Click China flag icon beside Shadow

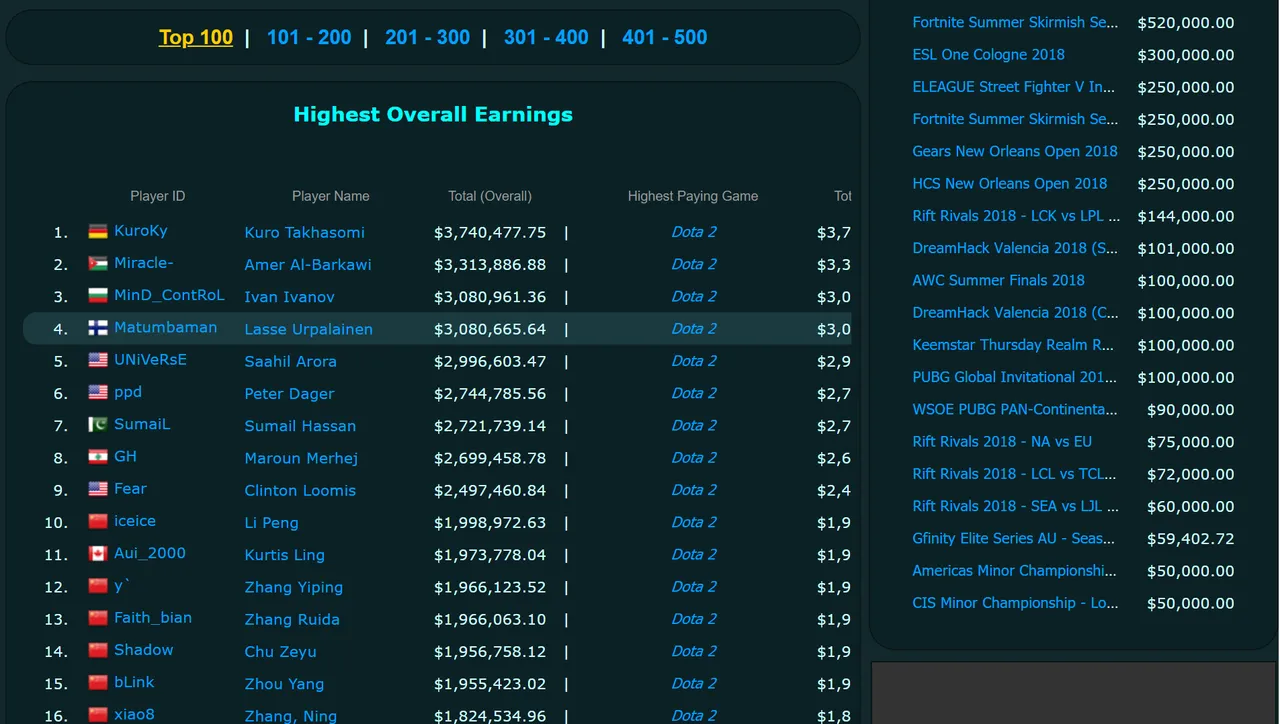(x=98, y=650)
